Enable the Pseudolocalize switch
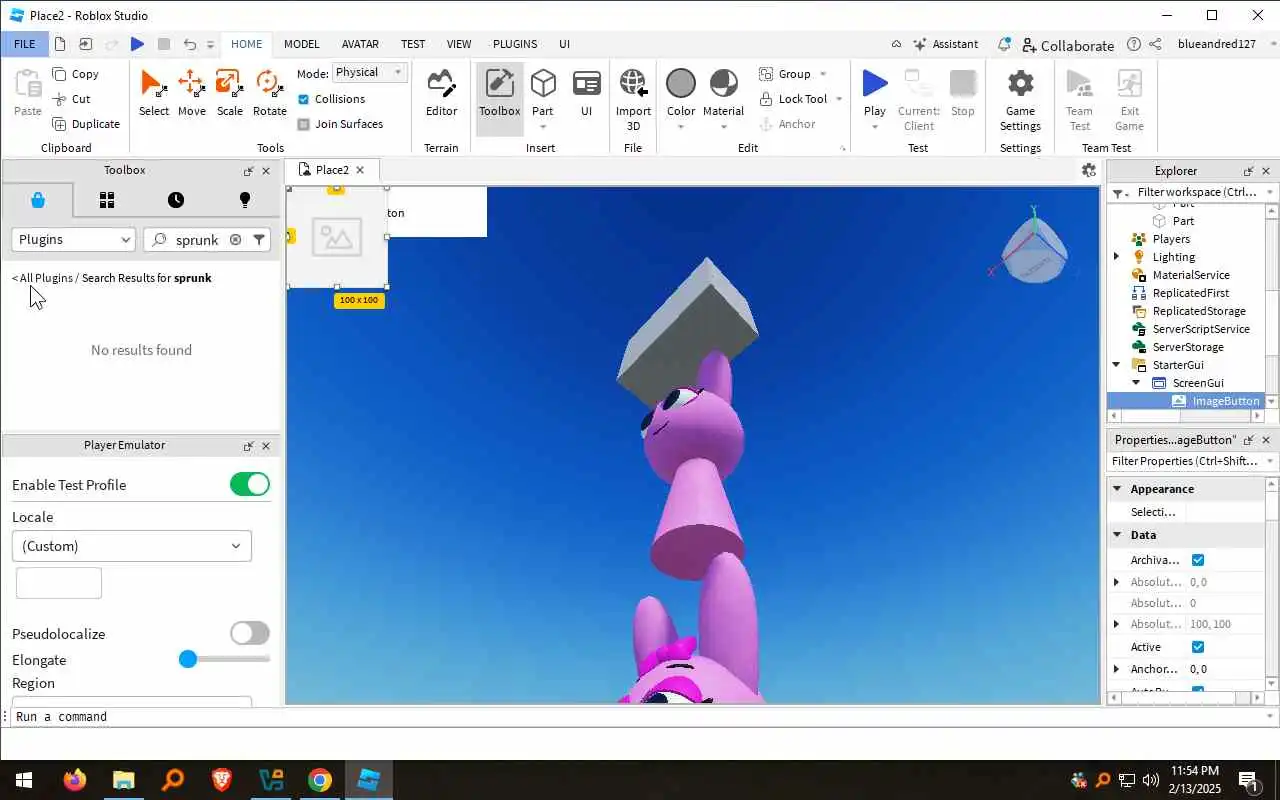This screenshot has width=1280, height=800. [x=250, y=633]
